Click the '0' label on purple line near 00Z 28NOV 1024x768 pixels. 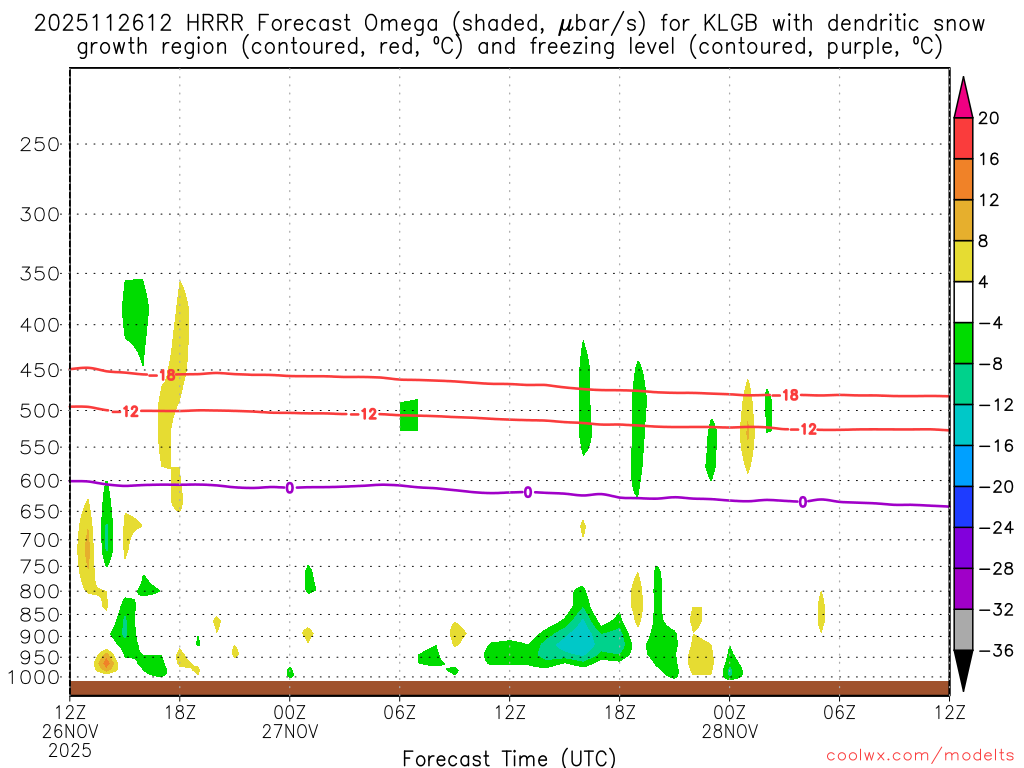pos(803,502)
